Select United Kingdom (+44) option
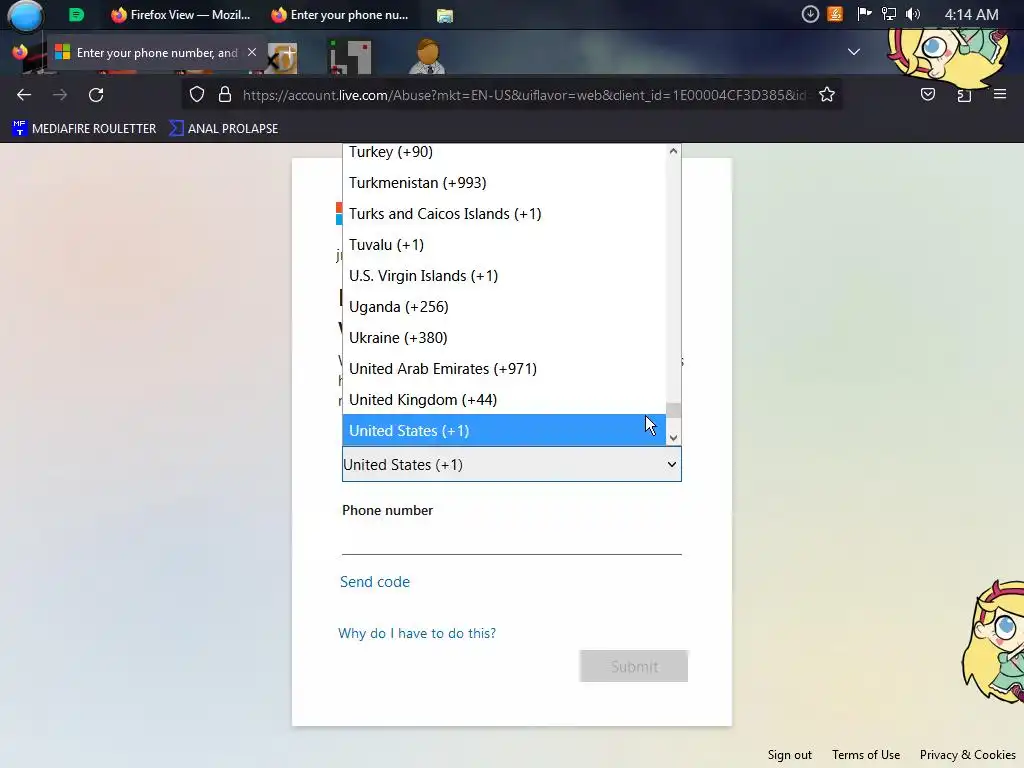The width and height of the screenshot is (1024, 768). point(504,400)
